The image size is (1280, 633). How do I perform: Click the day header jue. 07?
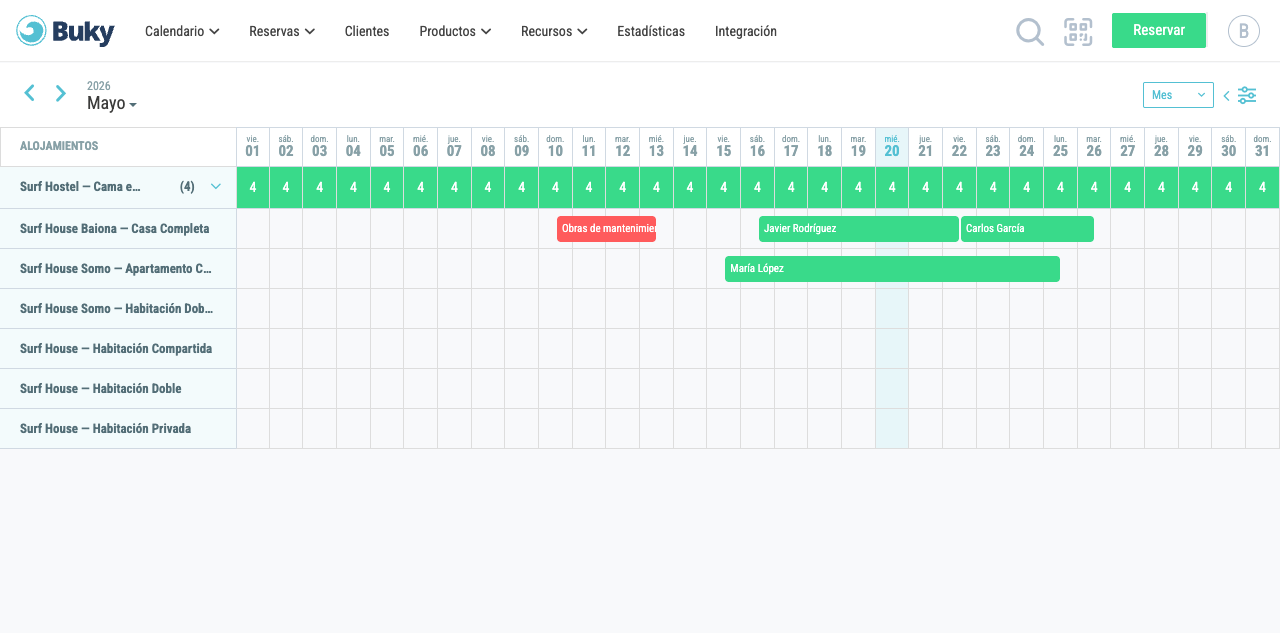coord(454,147)
